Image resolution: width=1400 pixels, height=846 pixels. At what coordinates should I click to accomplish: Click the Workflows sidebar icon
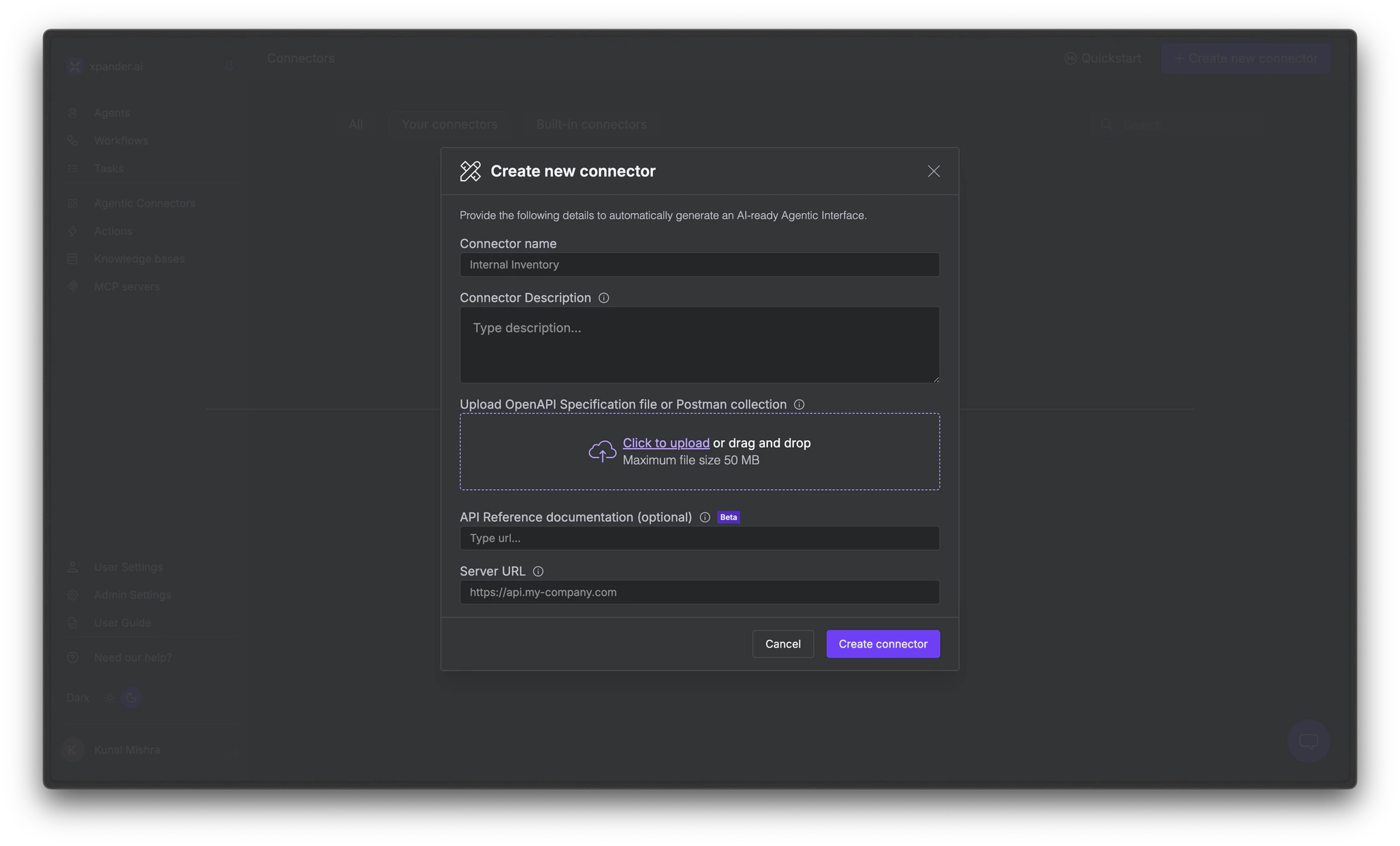[73, 140]
